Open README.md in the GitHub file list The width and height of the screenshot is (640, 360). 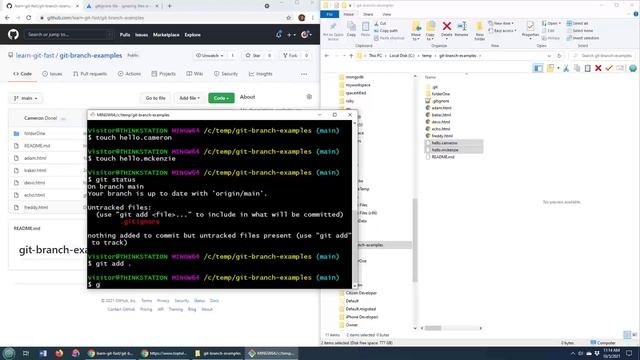[37, 146]
